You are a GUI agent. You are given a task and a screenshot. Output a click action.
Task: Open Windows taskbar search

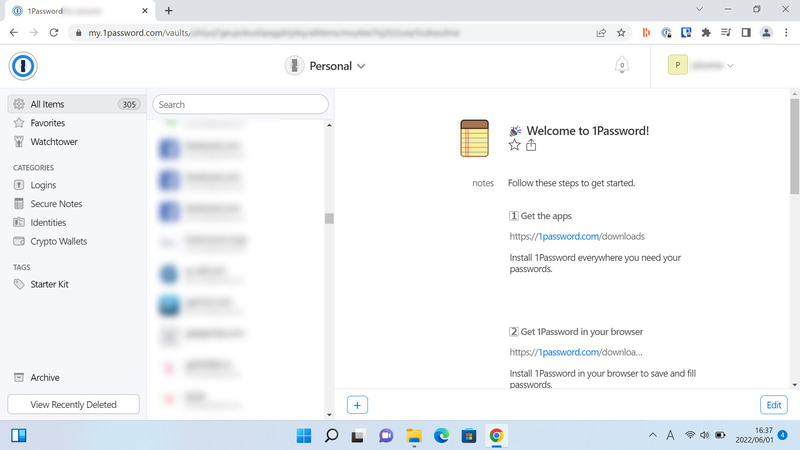pyautogui.click(x=331, y=436)
